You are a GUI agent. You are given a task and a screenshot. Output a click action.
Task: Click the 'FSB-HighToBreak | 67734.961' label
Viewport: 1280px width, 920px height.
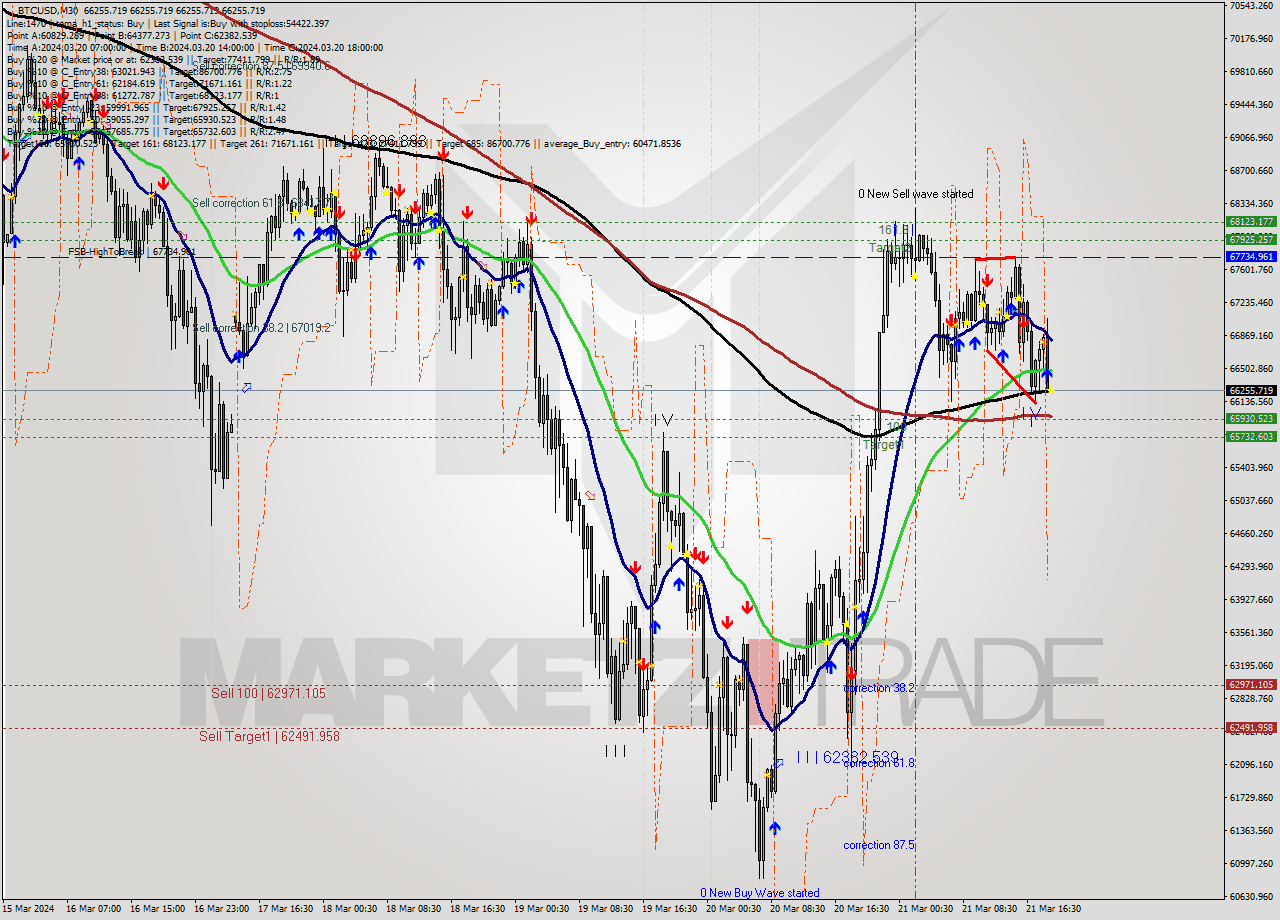131,252
